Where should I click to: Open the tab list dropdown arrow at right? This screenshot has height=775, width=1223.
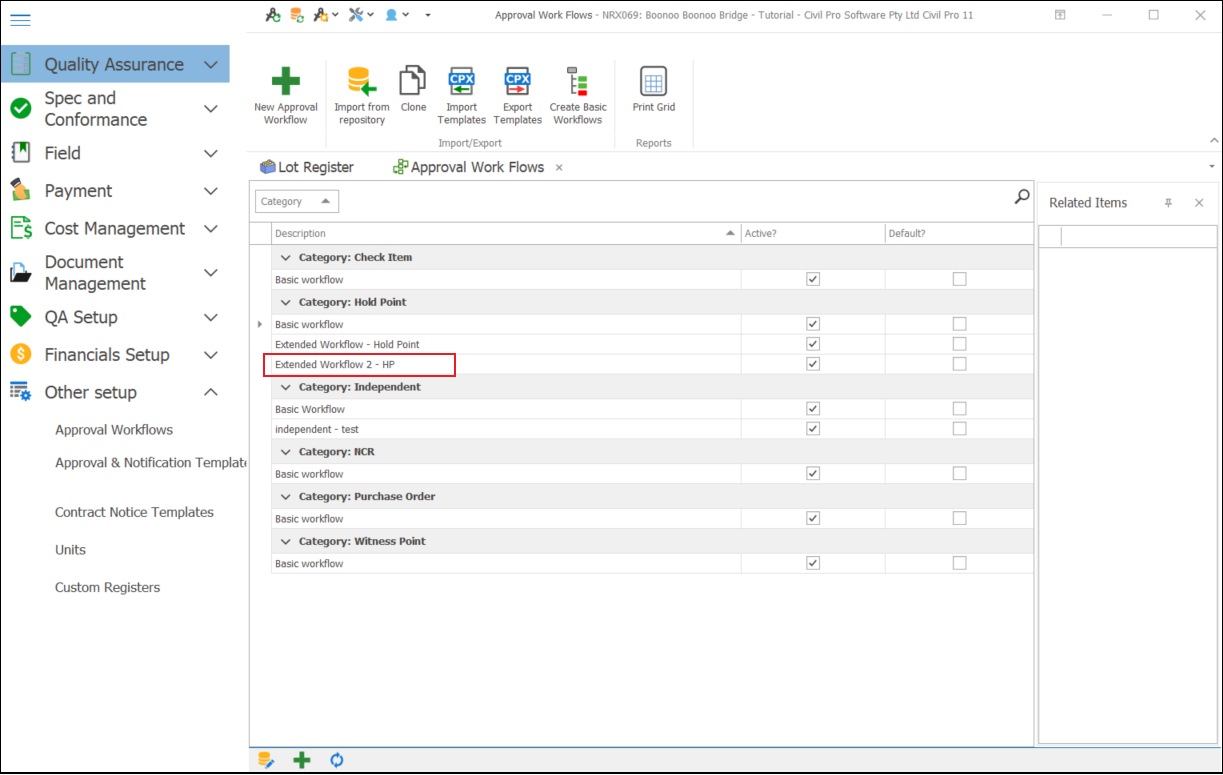1212,166
